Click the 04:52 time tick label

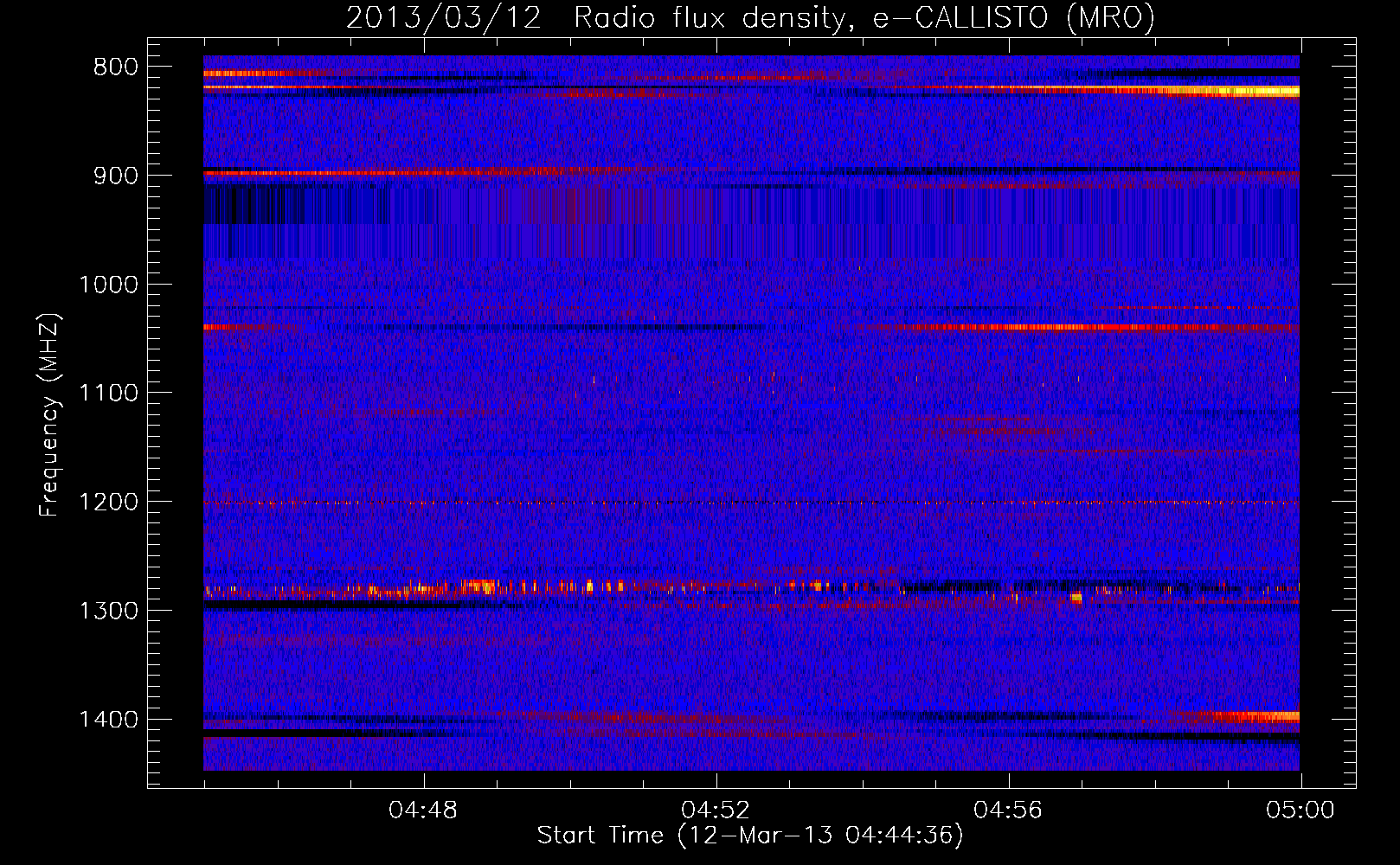pos(716,811)
